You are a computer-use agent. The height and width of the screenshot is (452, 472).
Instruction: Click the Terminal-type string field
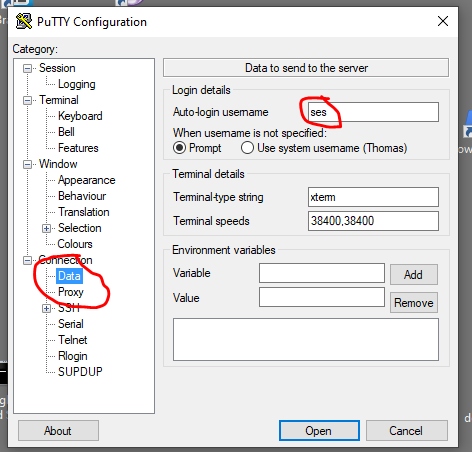(373, 197)
